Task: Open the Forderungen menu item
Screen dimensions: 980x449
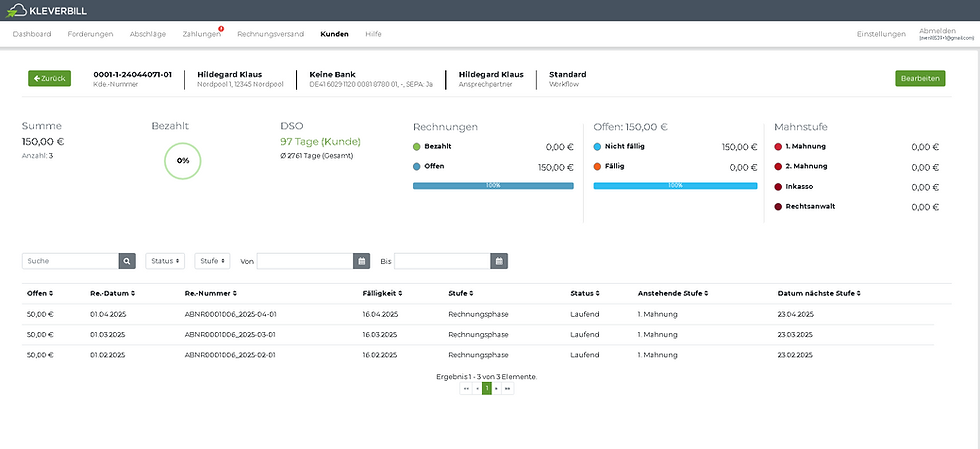Action: tap(91, 34)
